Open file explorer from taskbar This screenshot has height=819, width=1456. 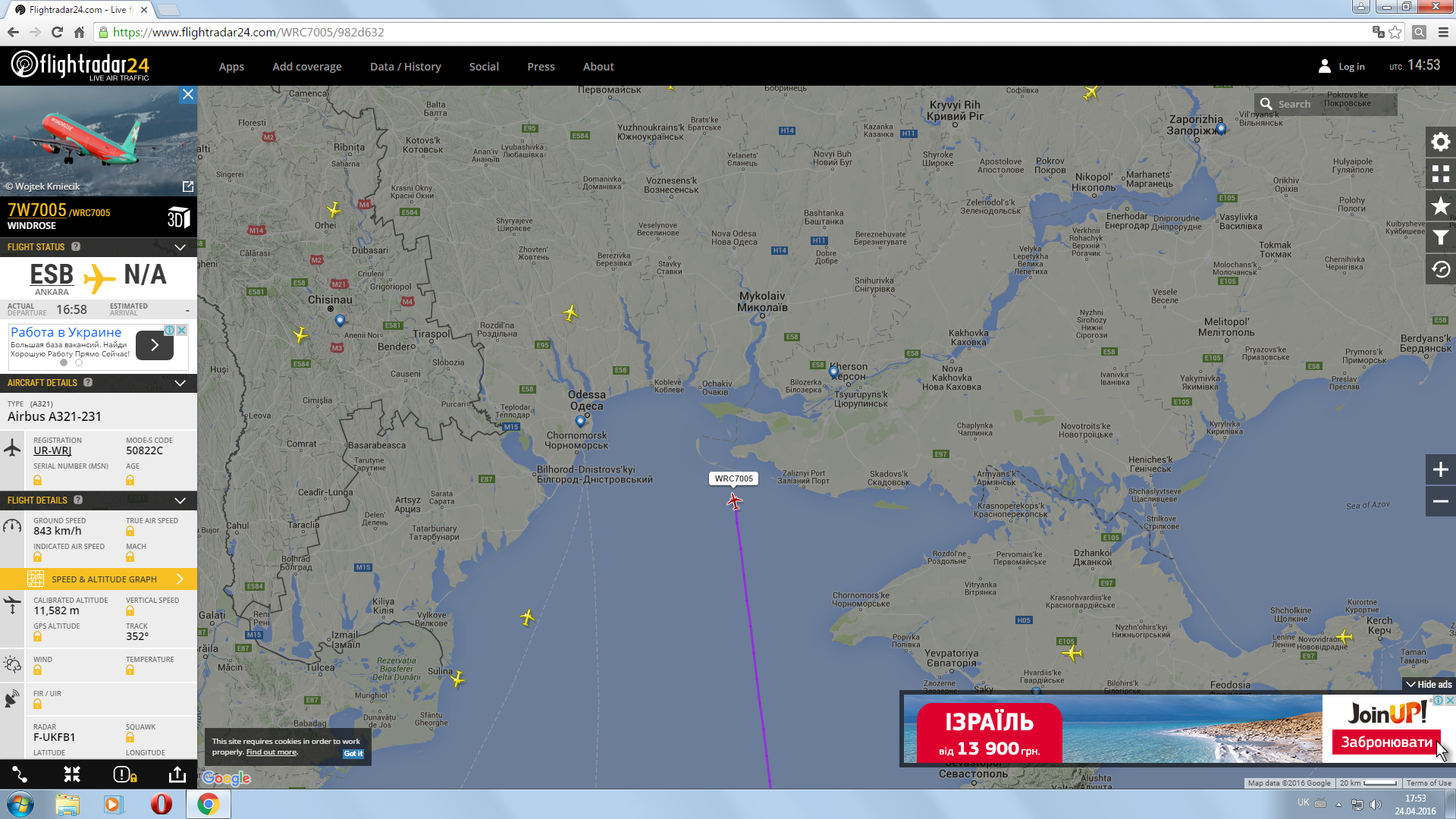(x=67, y=804)
